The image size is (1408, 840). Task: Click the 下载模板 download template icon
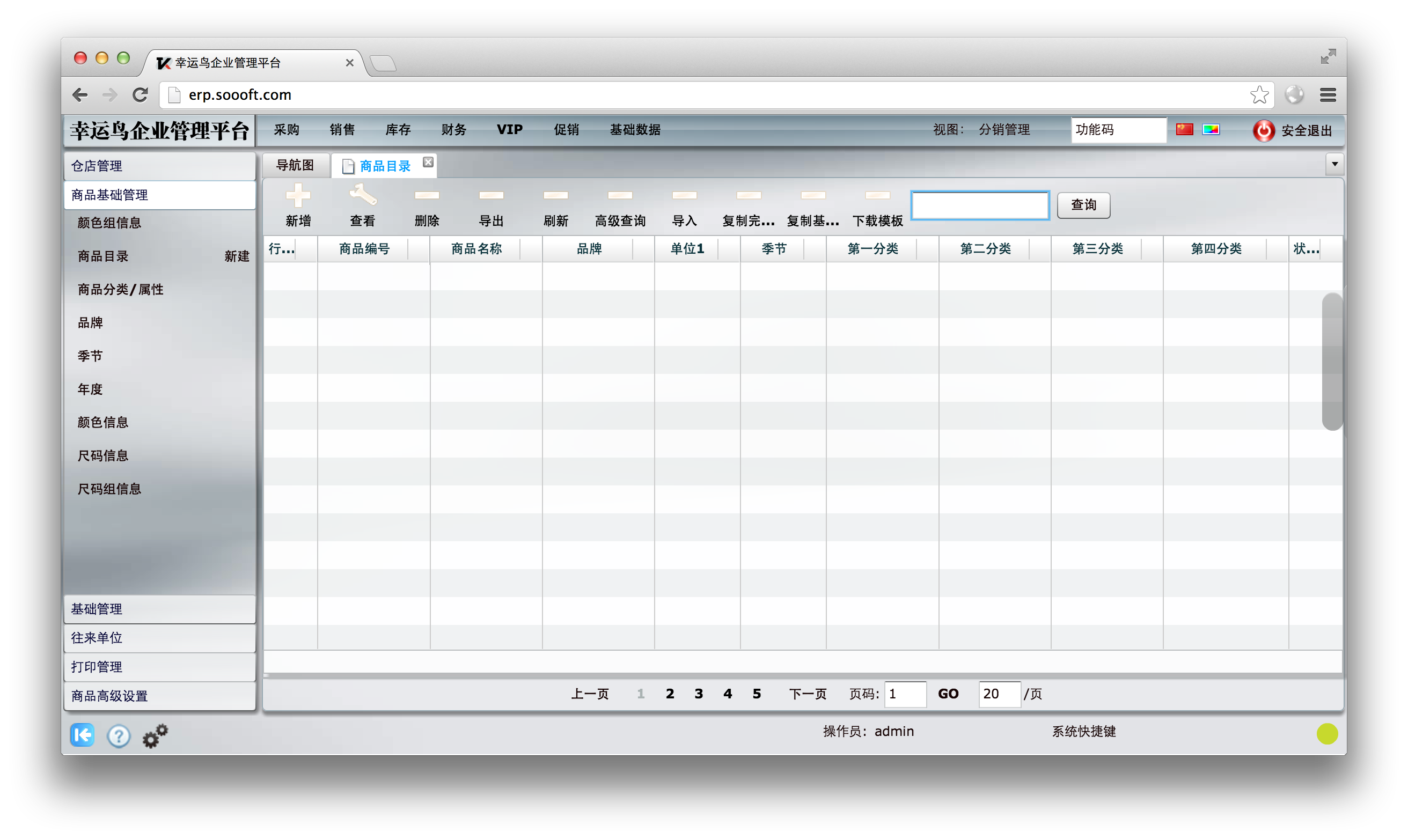coord(877,195)
